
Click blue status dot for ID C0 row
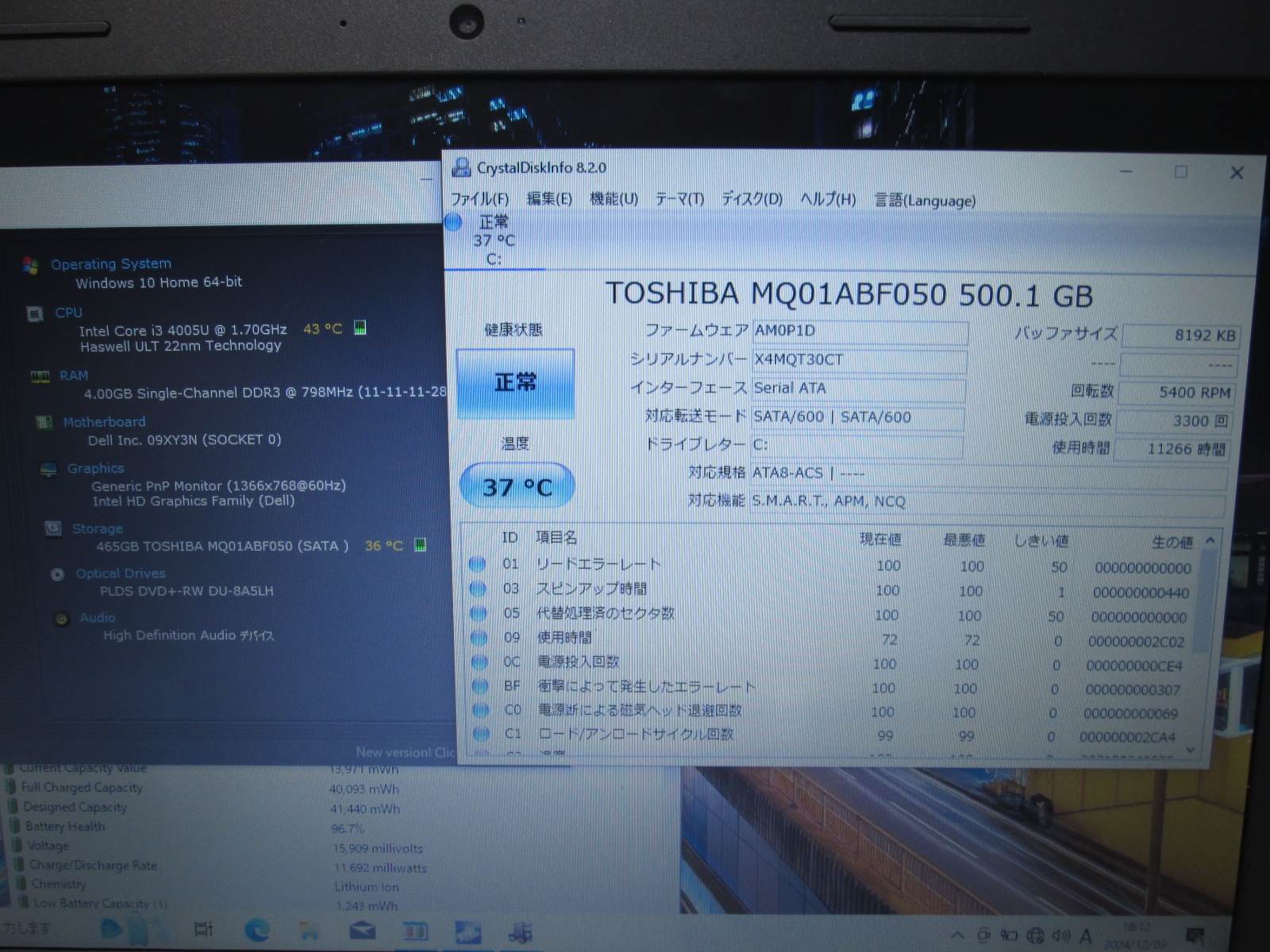(x=481, y=710)
